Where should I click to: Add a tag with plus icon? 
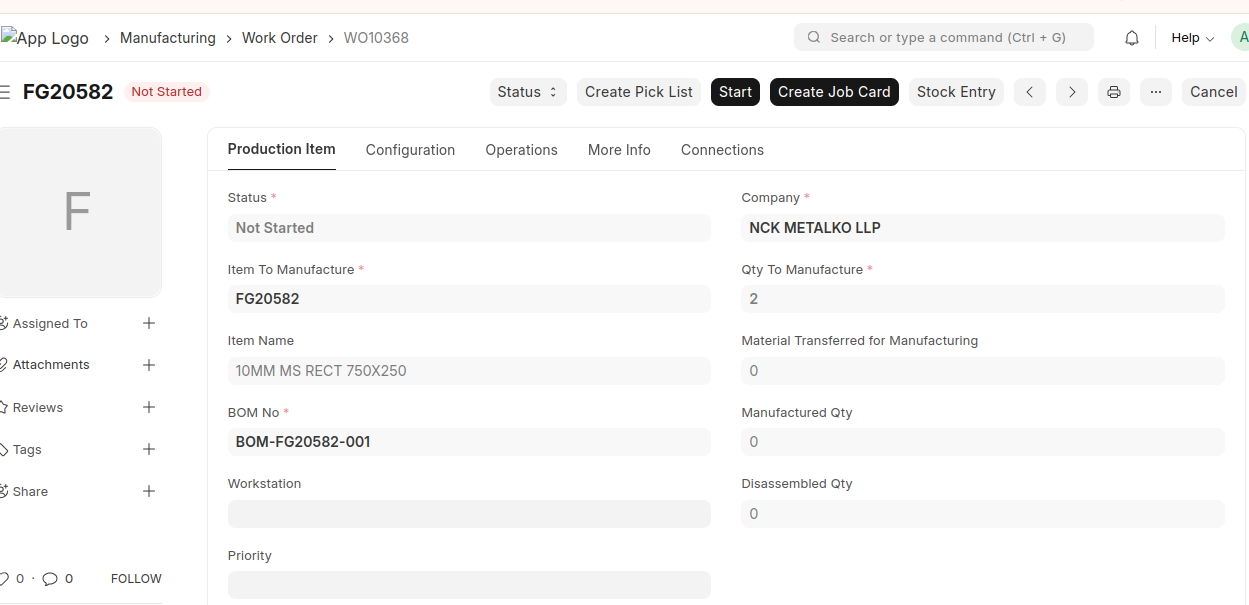tap(149, 450)
